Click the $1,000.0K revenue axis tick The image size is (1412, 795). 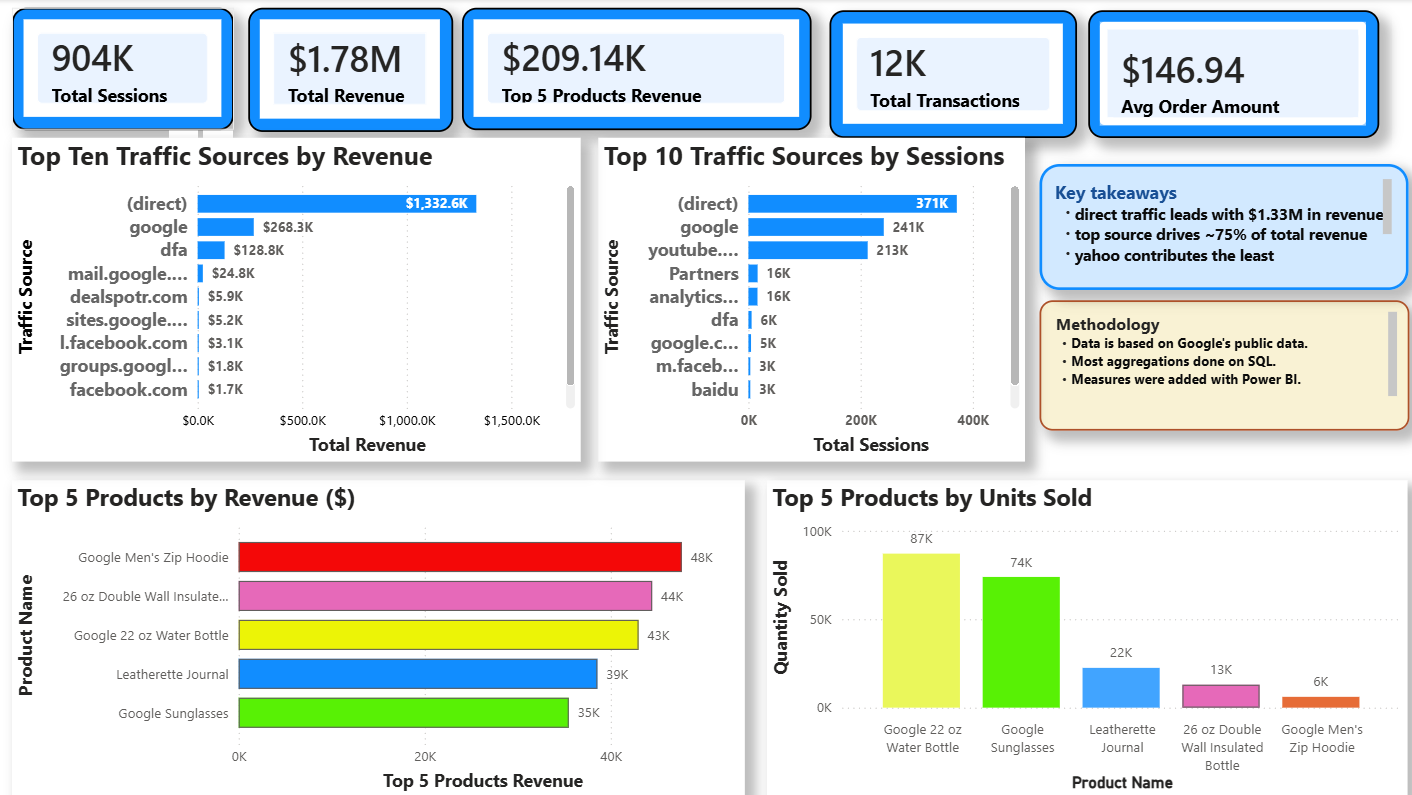[407, 420]
